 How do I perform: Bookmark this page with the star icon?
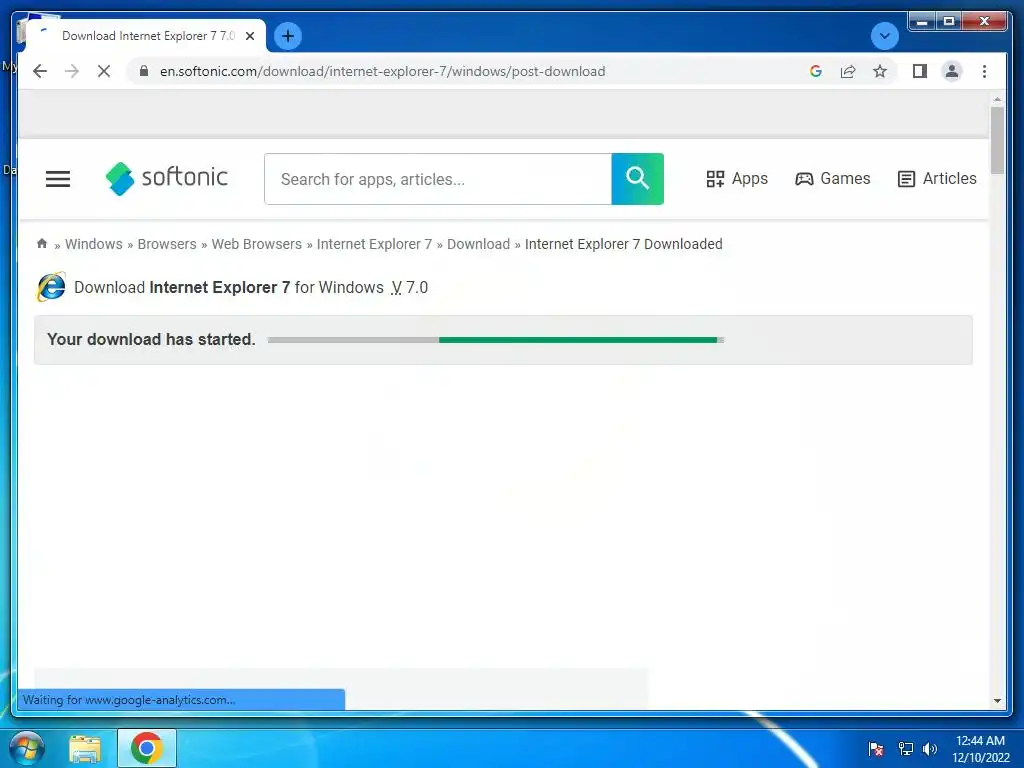(880, 71)
